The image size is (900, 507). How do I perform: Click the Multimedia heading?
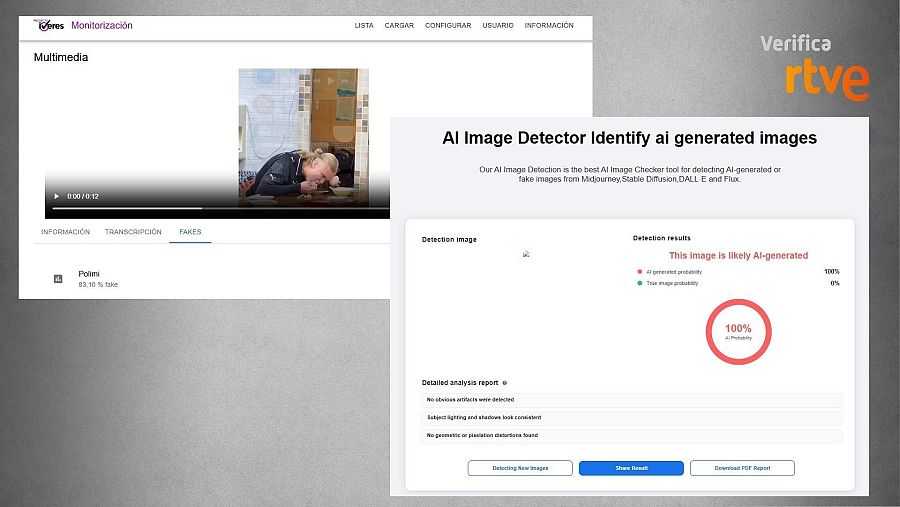click(x=61, y=57)
